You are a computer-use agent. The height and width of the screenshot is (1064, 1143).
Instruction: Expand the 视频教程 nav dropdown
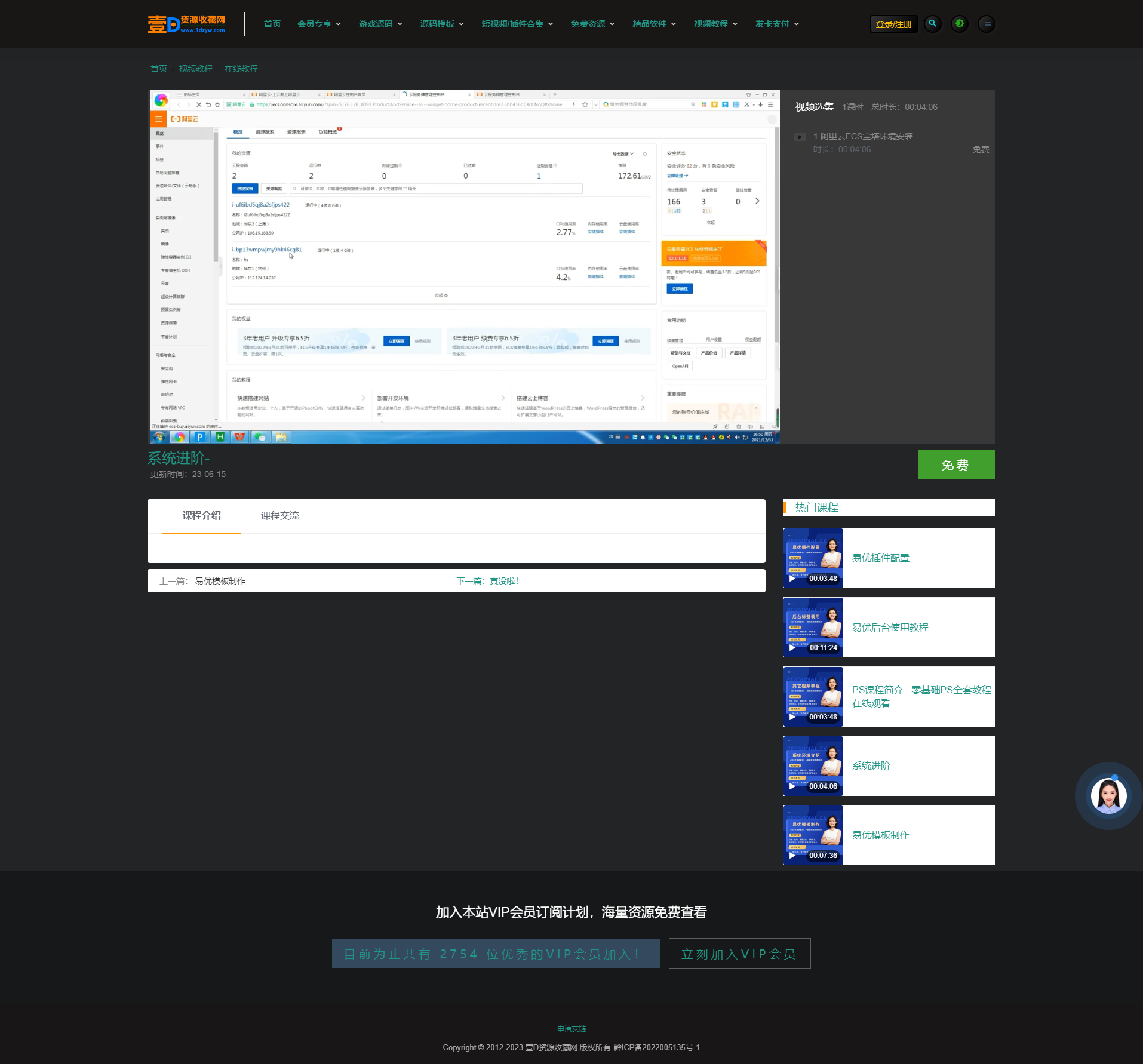[715, 24]
